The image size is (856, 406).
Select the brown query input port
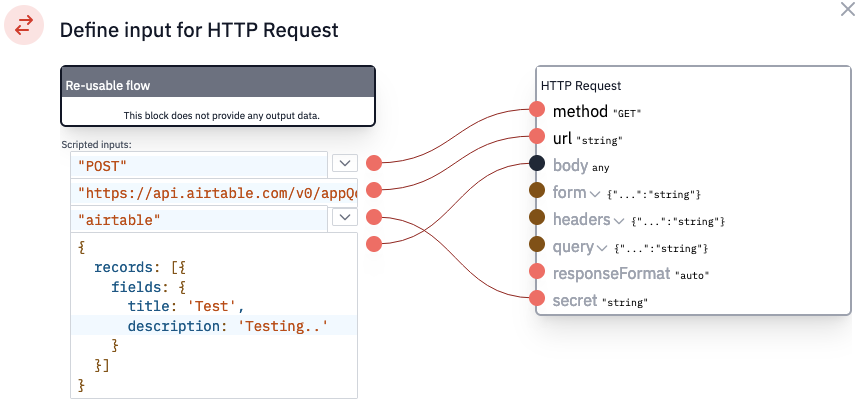[x=537, y=244]
